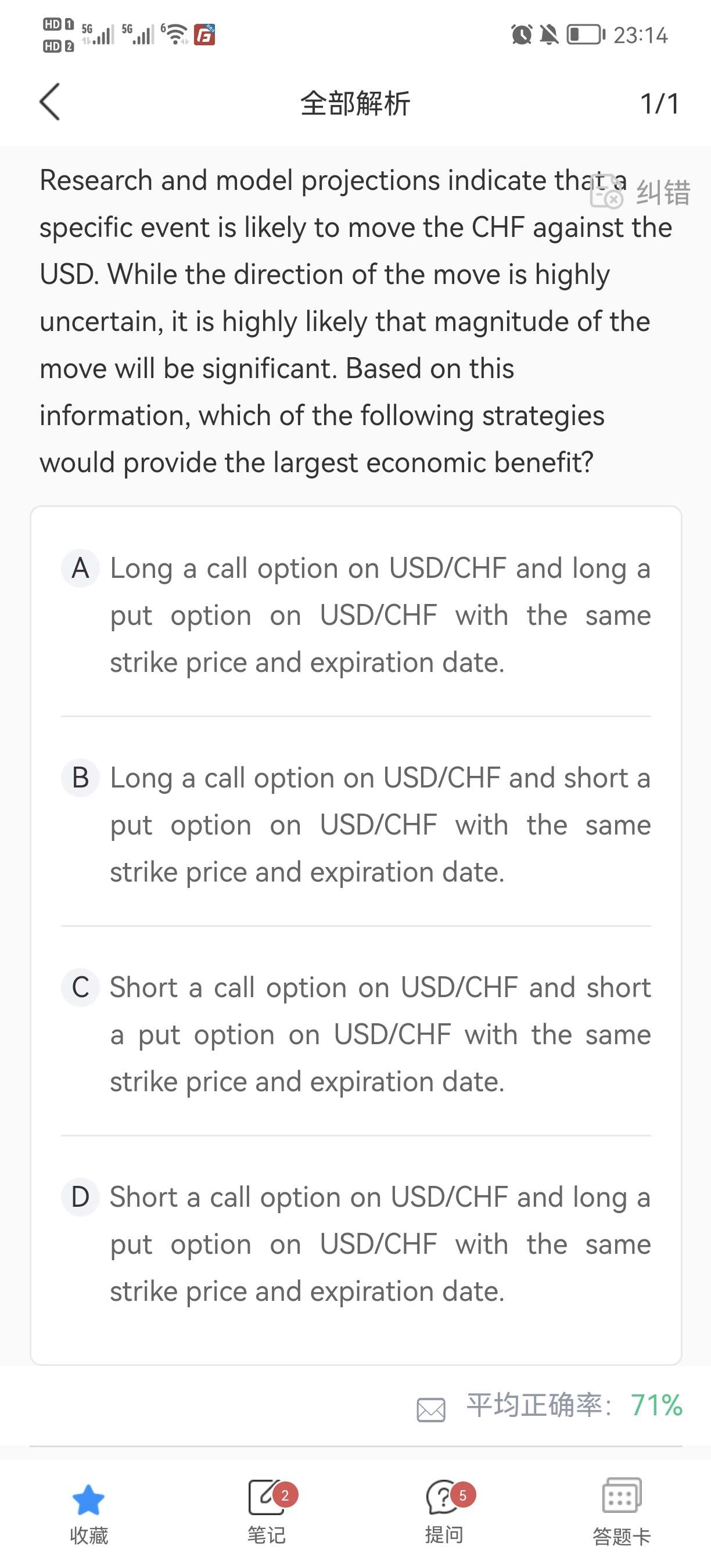The image size is (711, 1568).
Task: Open the 笔记 notes icon
Action: tap(266, 1497)
